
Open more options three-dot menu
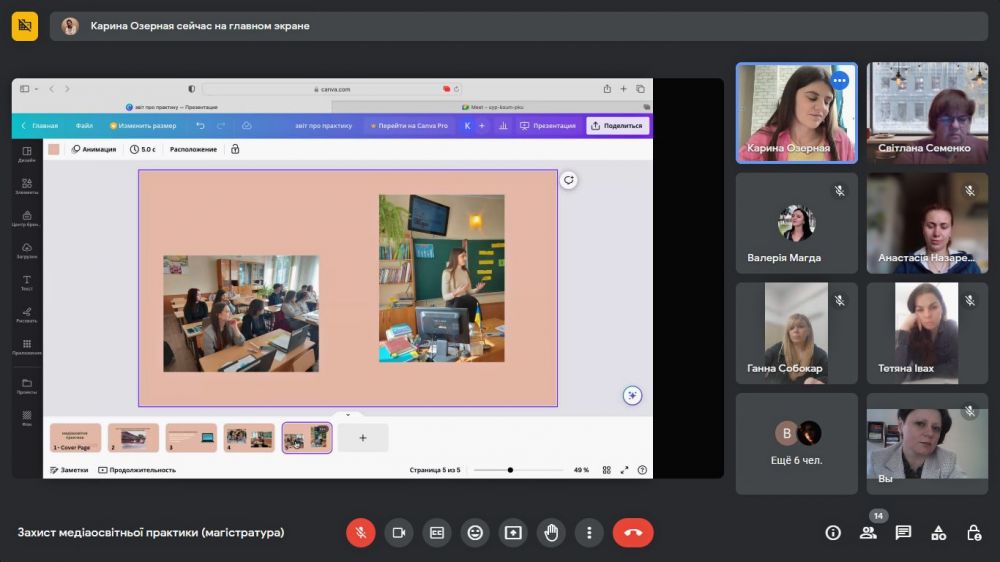[x=589, y=533]
